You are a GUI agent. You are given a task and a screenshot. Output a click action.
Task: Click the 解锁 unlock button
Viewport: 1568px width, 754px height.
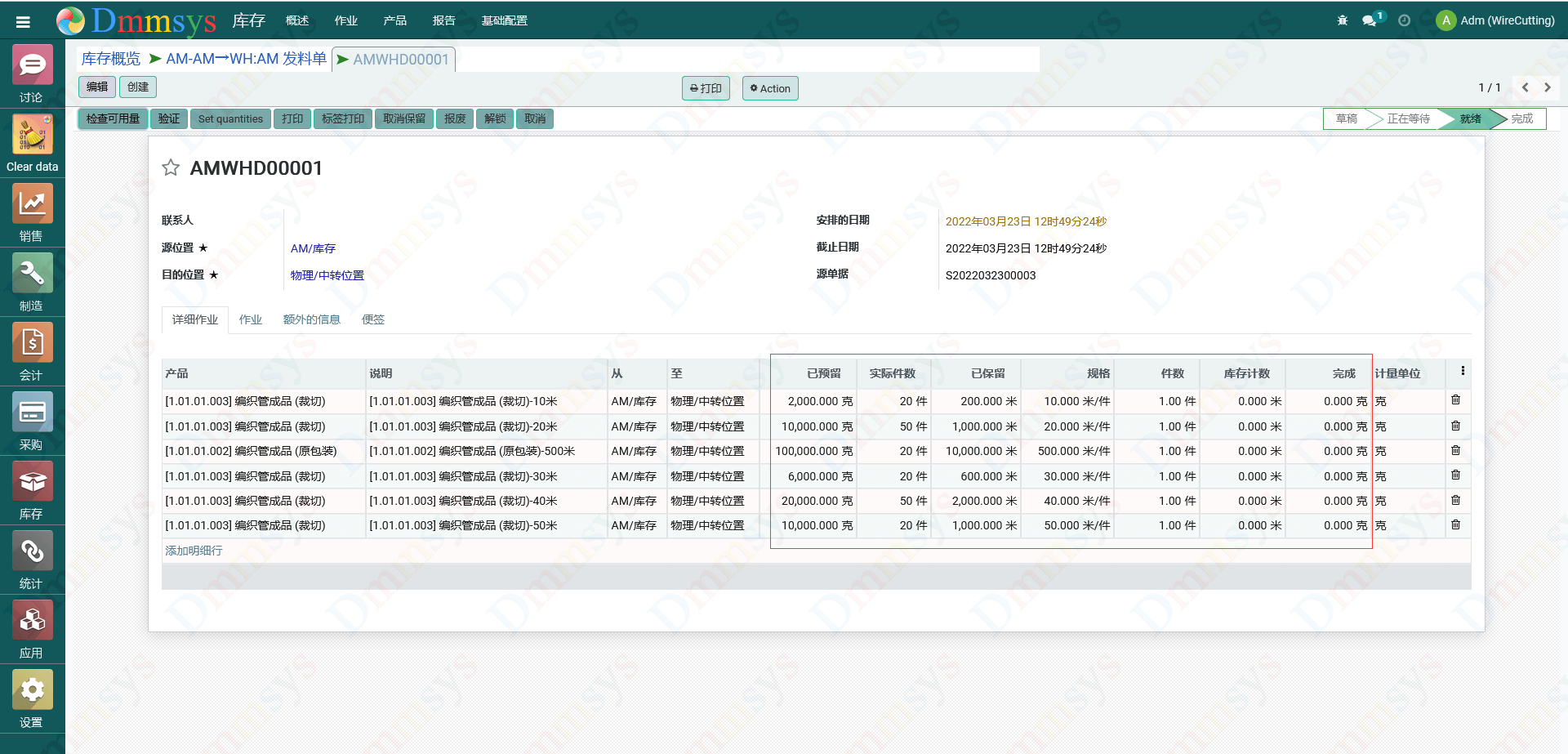[495, 118]
